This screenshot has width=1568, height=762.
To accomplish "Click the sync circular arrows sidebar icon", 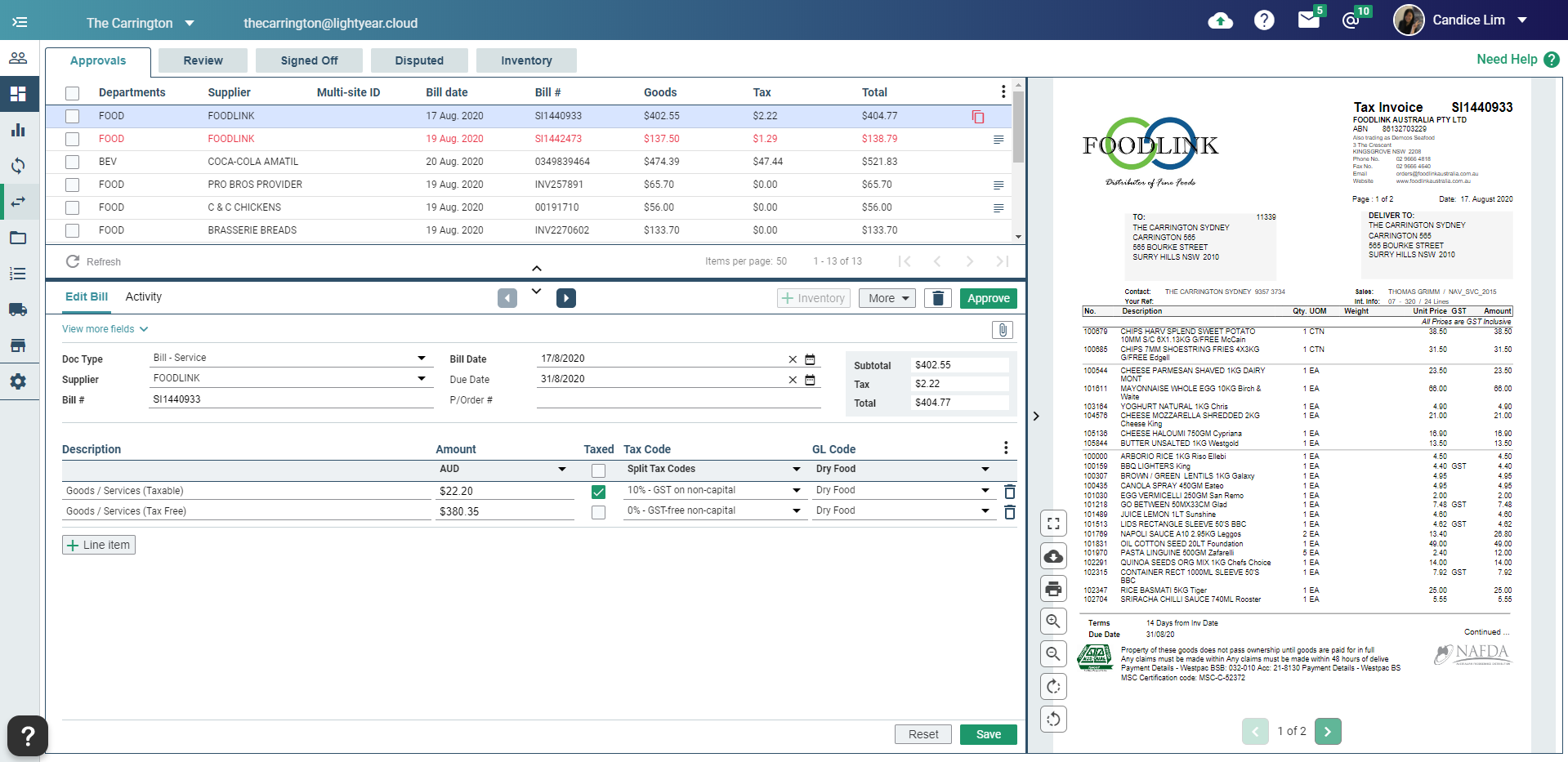I will click(x=18, y=166).
